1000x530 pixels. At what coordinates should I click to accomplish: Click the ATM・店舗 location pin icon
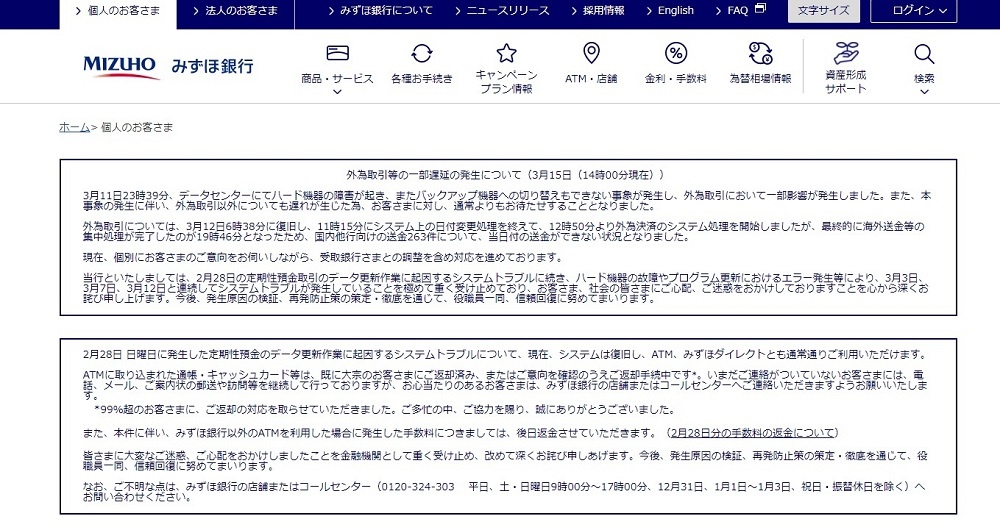click(x=591, y=53)
